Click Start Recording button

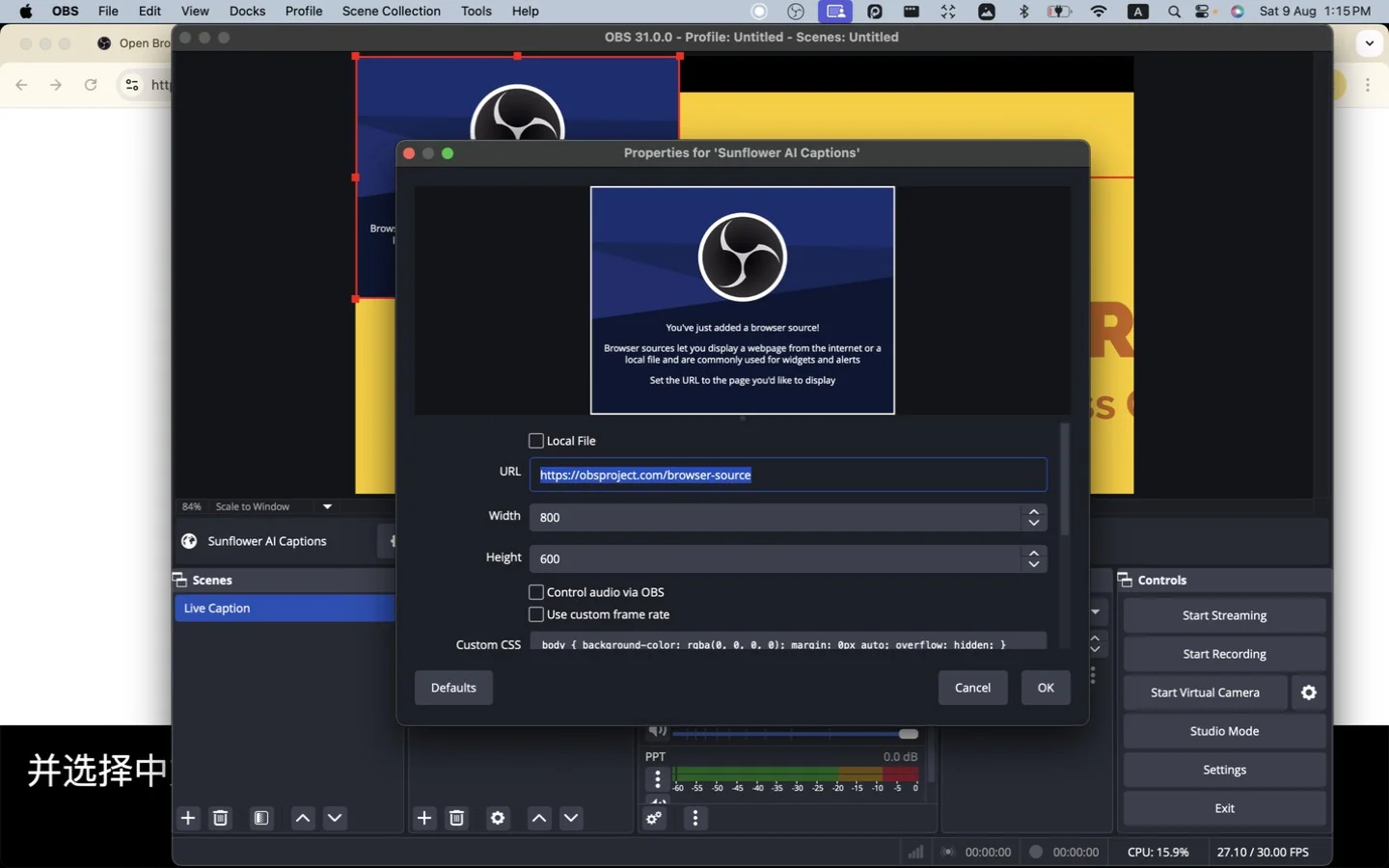[x=1224, y=654]
